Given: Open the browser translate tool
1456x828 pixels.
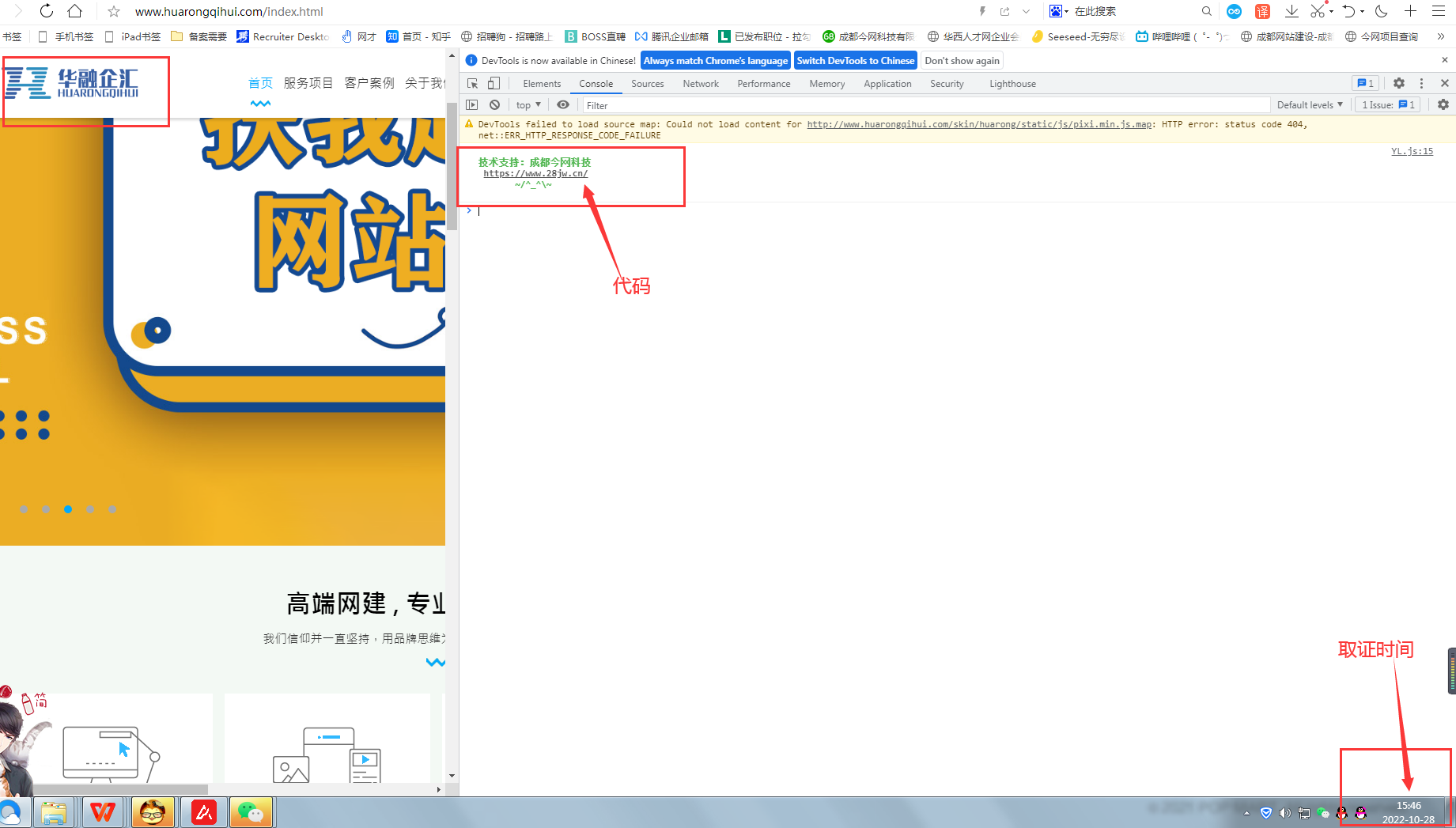Looking at the screenshot, I should tap(1263, 11).
